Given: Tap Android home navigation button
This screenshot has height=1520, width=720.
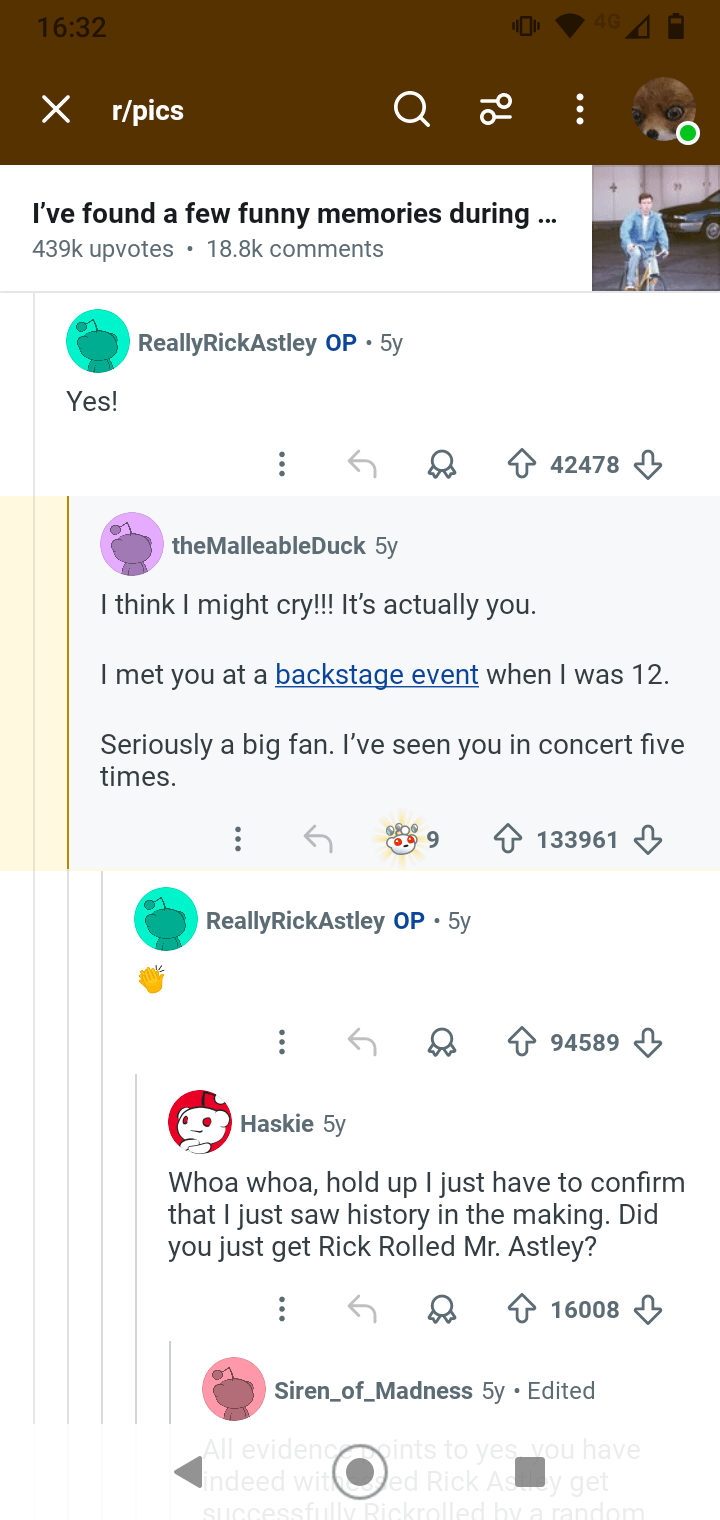Looking at the screenshot, I should click(360, 1471).
